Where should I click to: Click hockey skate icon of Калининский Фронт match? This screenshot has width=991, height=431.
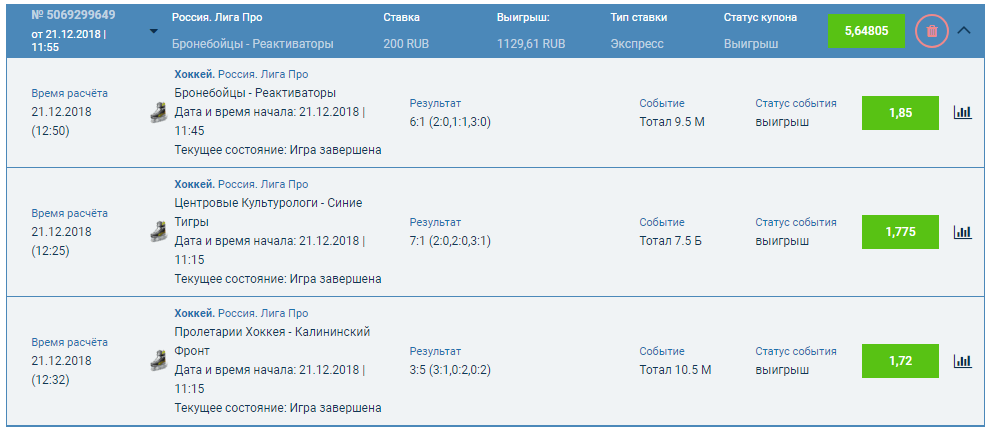tap(158, 361)
